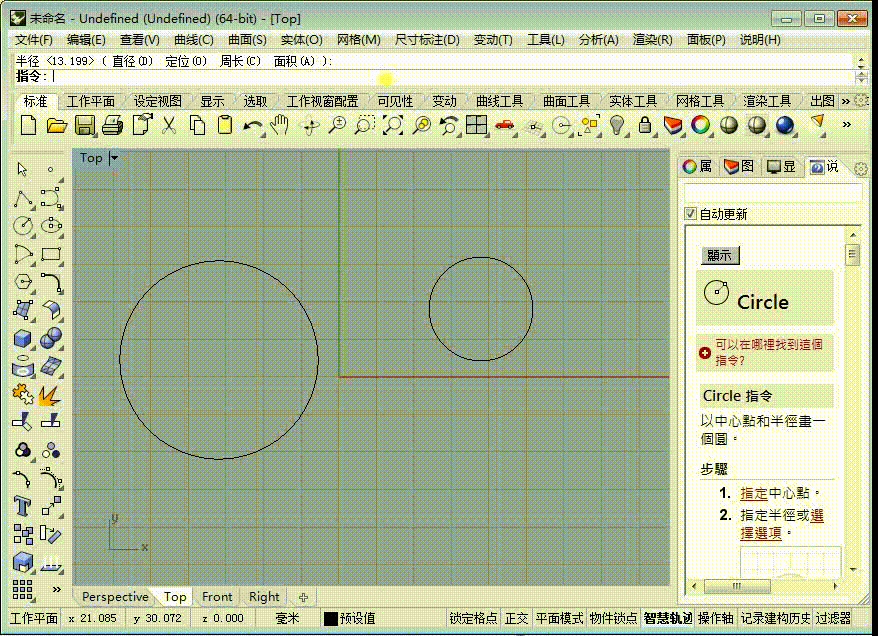The width and height of the screenshot is (878, 636).
Task: Select the Circle tool in the left sidebar
Action: click(x=22, y=226)
